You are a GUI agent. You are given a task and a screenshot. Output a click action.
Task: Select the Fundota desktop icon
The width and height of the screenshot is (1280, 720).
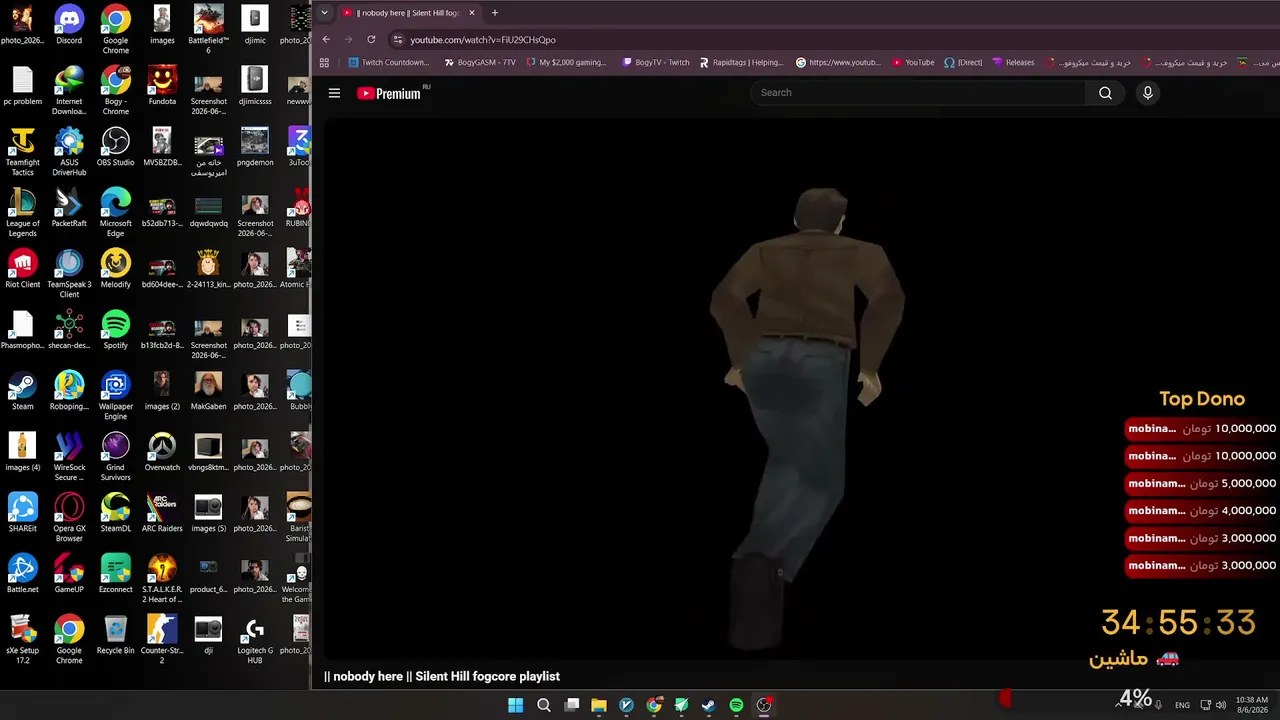pyautogui.click(x=162, y=86)
